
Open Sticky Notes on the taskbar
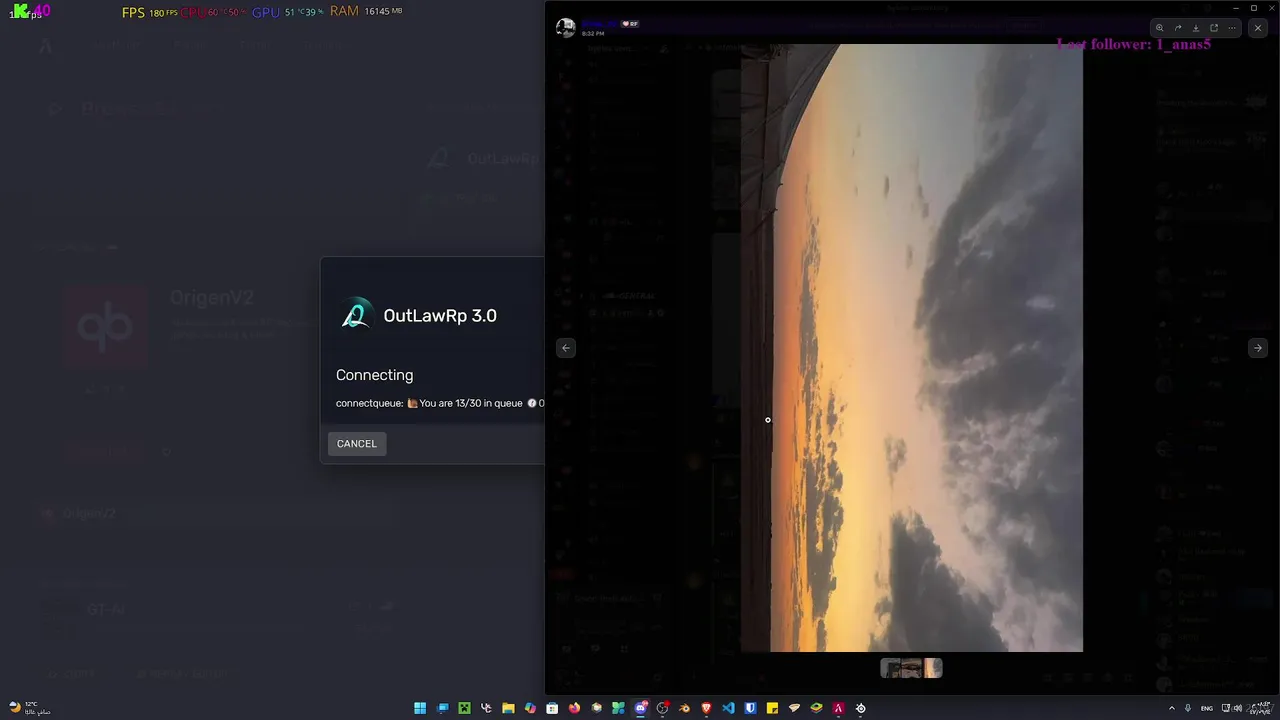tap(772, 708)
